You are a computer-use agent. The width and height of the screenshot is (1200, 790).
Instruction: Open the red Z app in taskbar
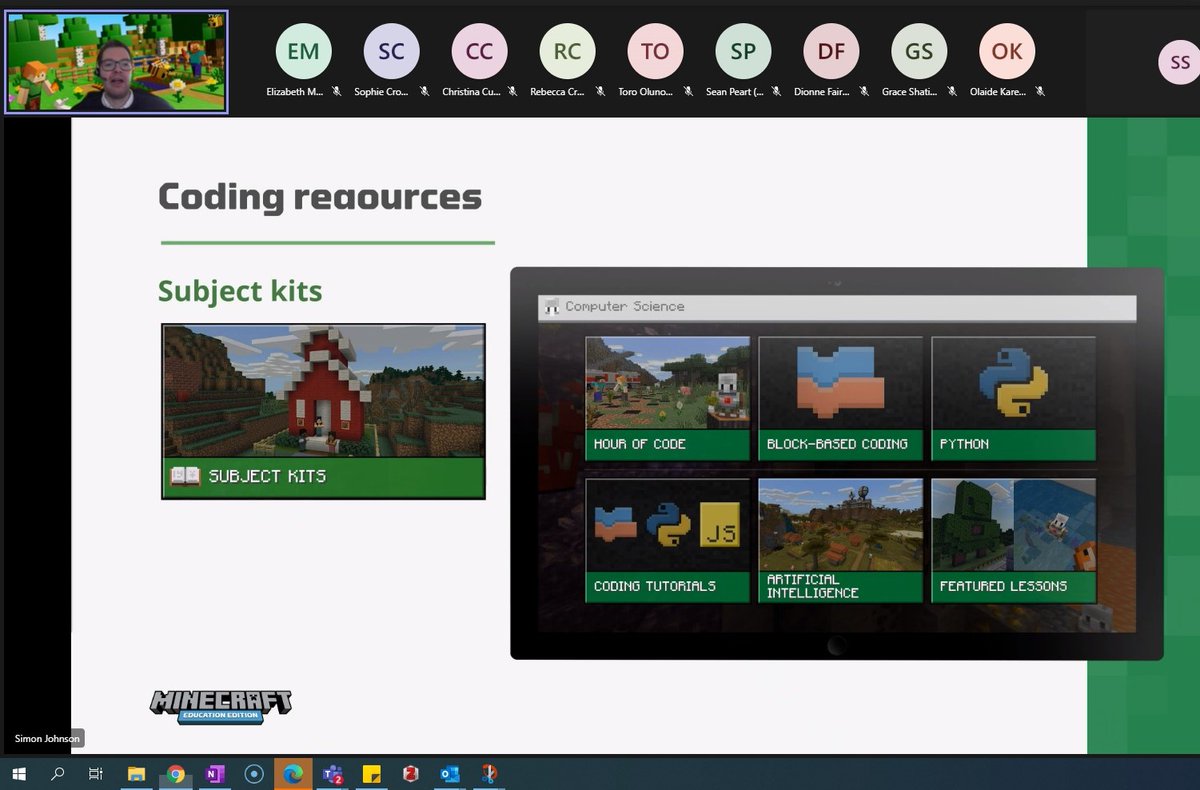pyautogui.click(x=410, y=773)
